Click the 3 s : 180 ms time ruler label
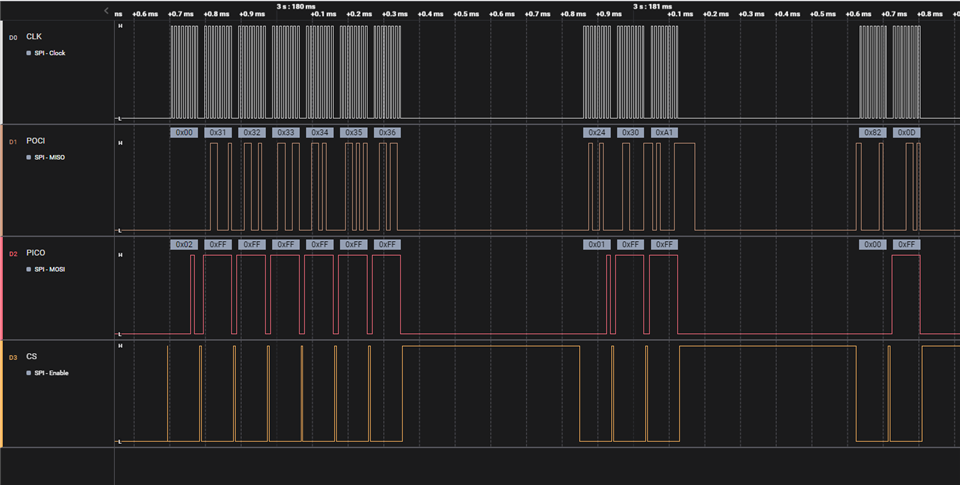Image resolution: width=960 pixels, height=485 pixels. click(296, 6)
